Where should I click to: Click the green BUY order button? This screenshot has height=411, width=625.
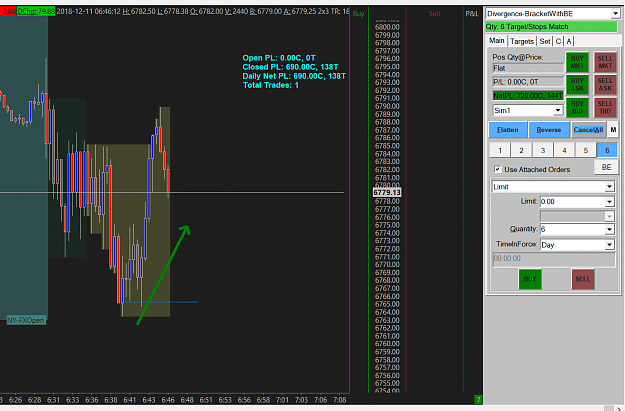tap(530, 279)
